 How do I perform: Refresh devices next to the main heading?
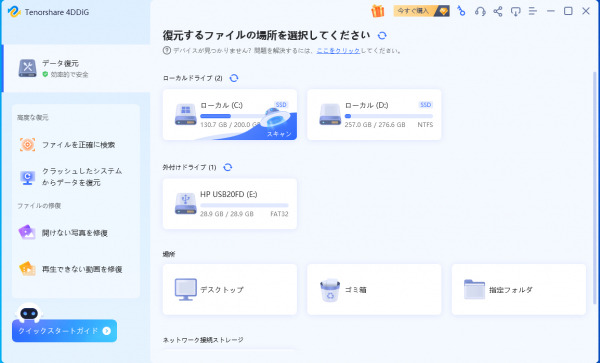(382, 36)
